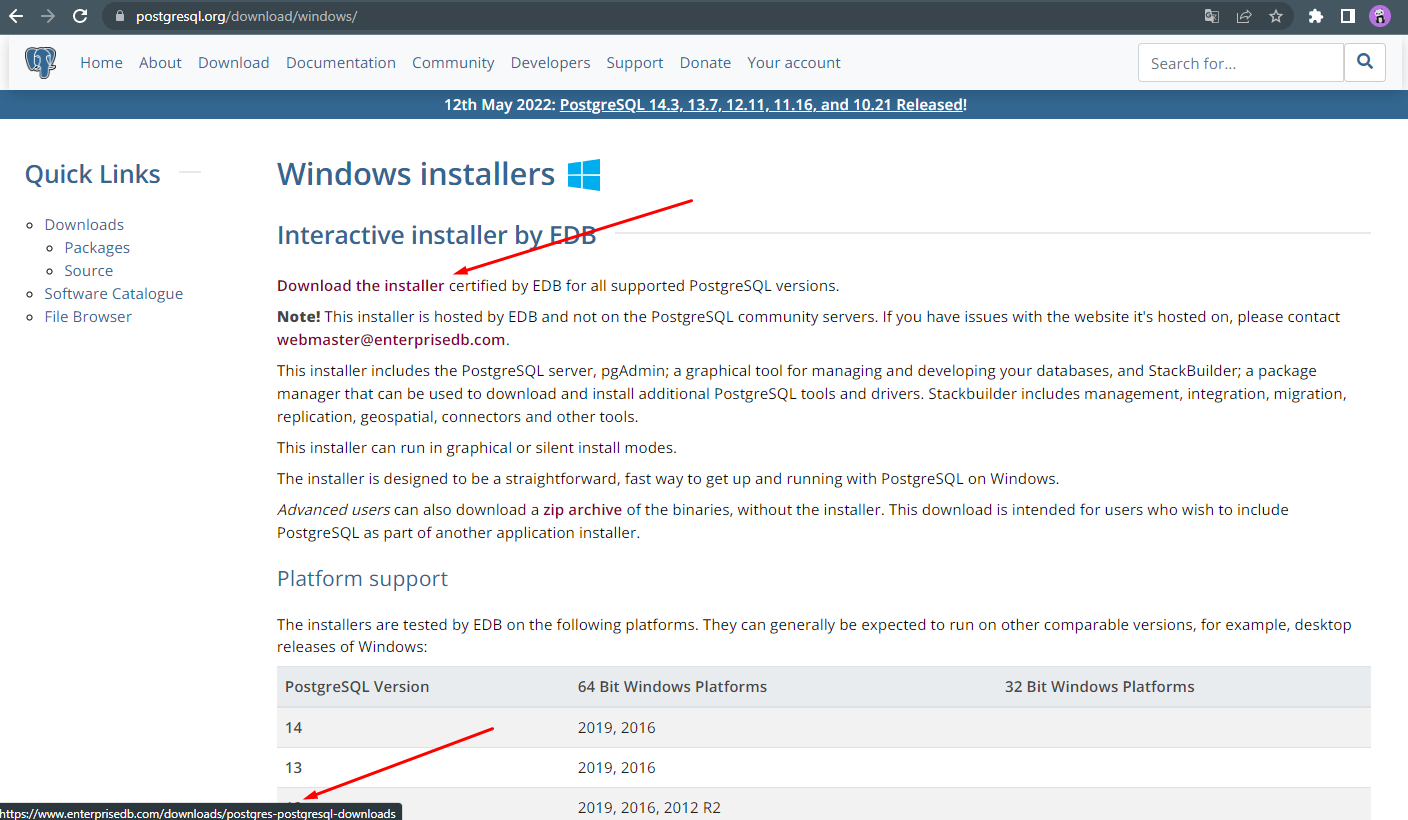Screen dimensions: 1408x820
Task: Click the search magnifier button
Action: pos(1365,62)
